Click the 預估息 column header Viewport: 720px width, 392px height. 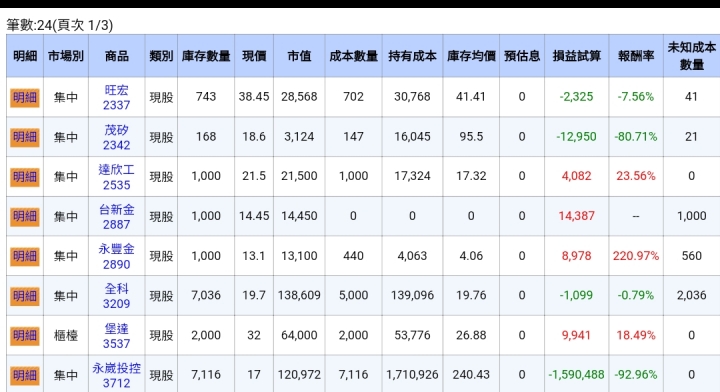coord(522,56)
